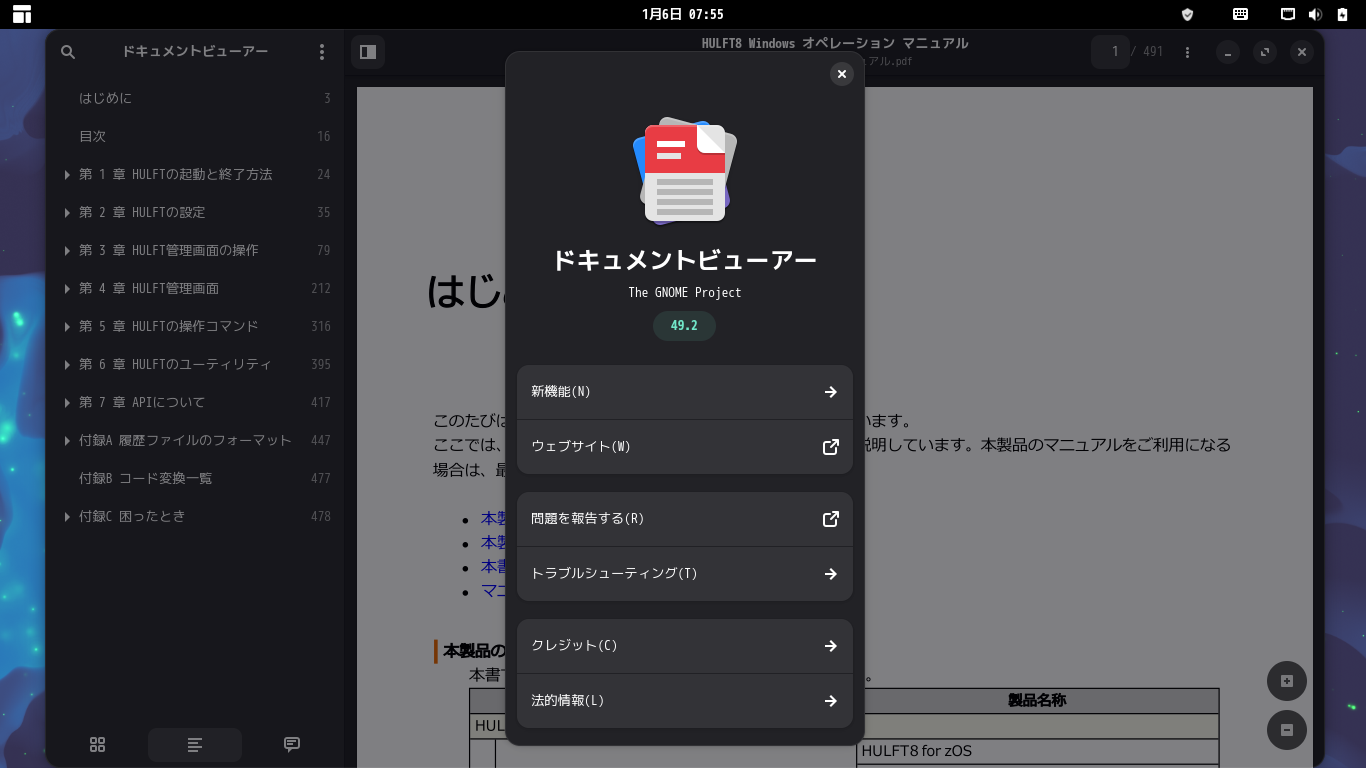The image size is (1366, 768).
Task: Select 付録B コード変換一覧 outline entry
Action: coord(195,479)
